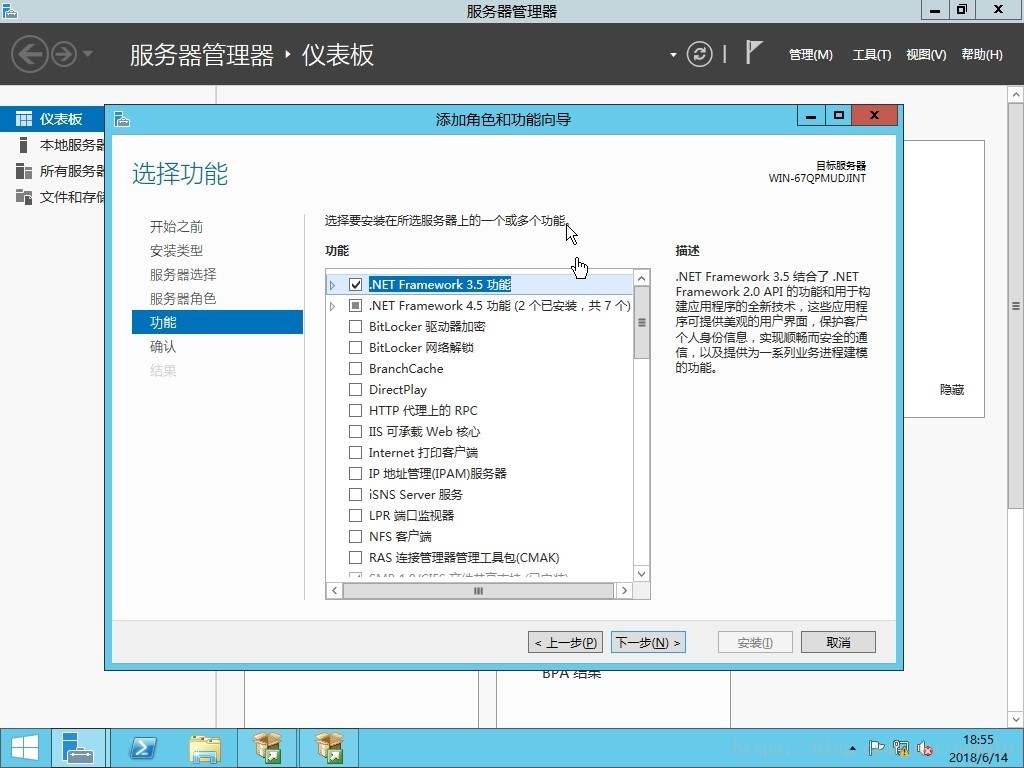Viewport: 1024px width, 768px height.
Task: Click the features list horizontal scrollbar thumb
Action: click(479, 590)
